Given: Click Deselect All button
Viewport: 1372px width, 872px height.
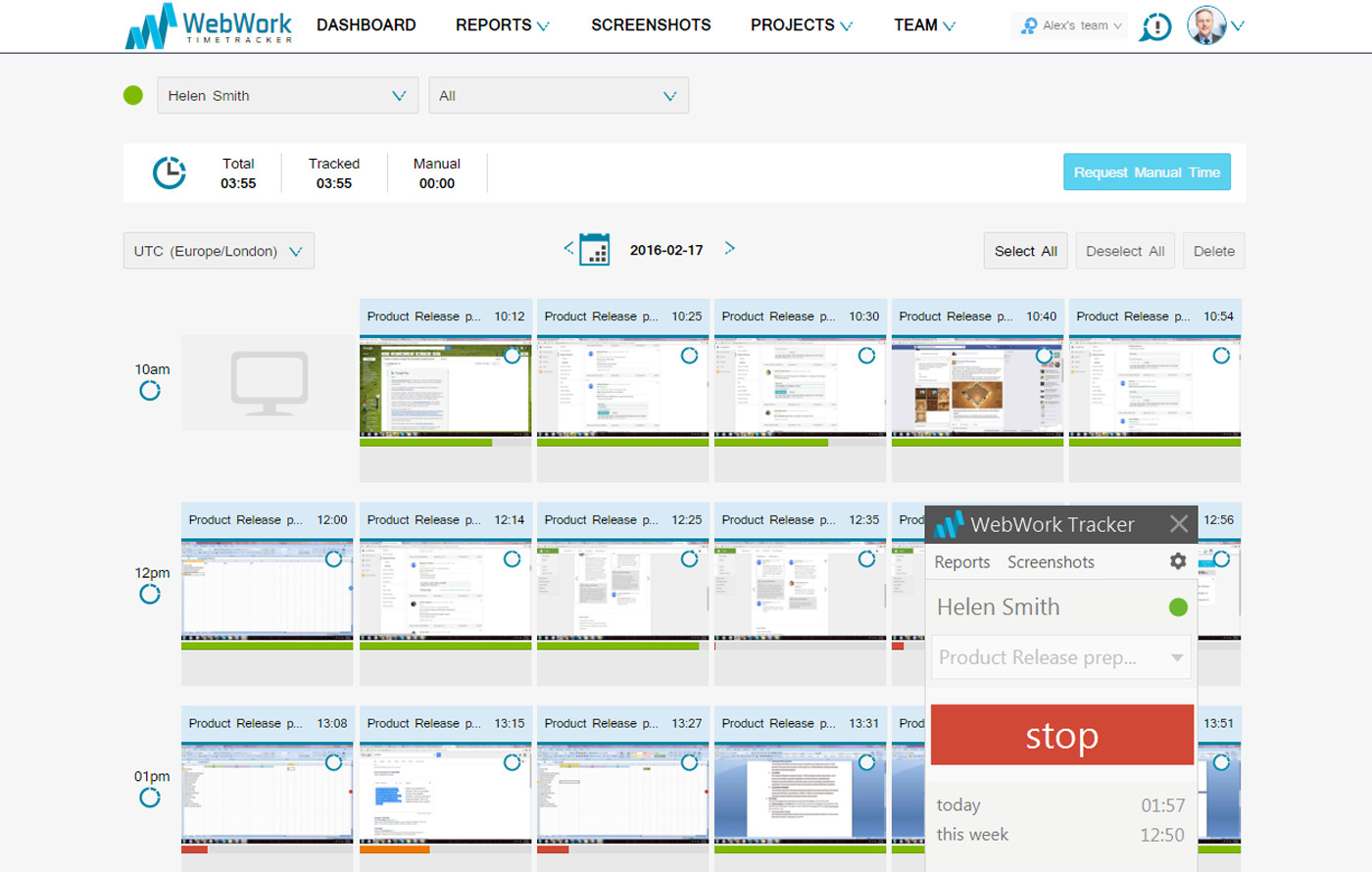Looking at the screenshot, I should pyautogui.click(x=1125, y=251).
